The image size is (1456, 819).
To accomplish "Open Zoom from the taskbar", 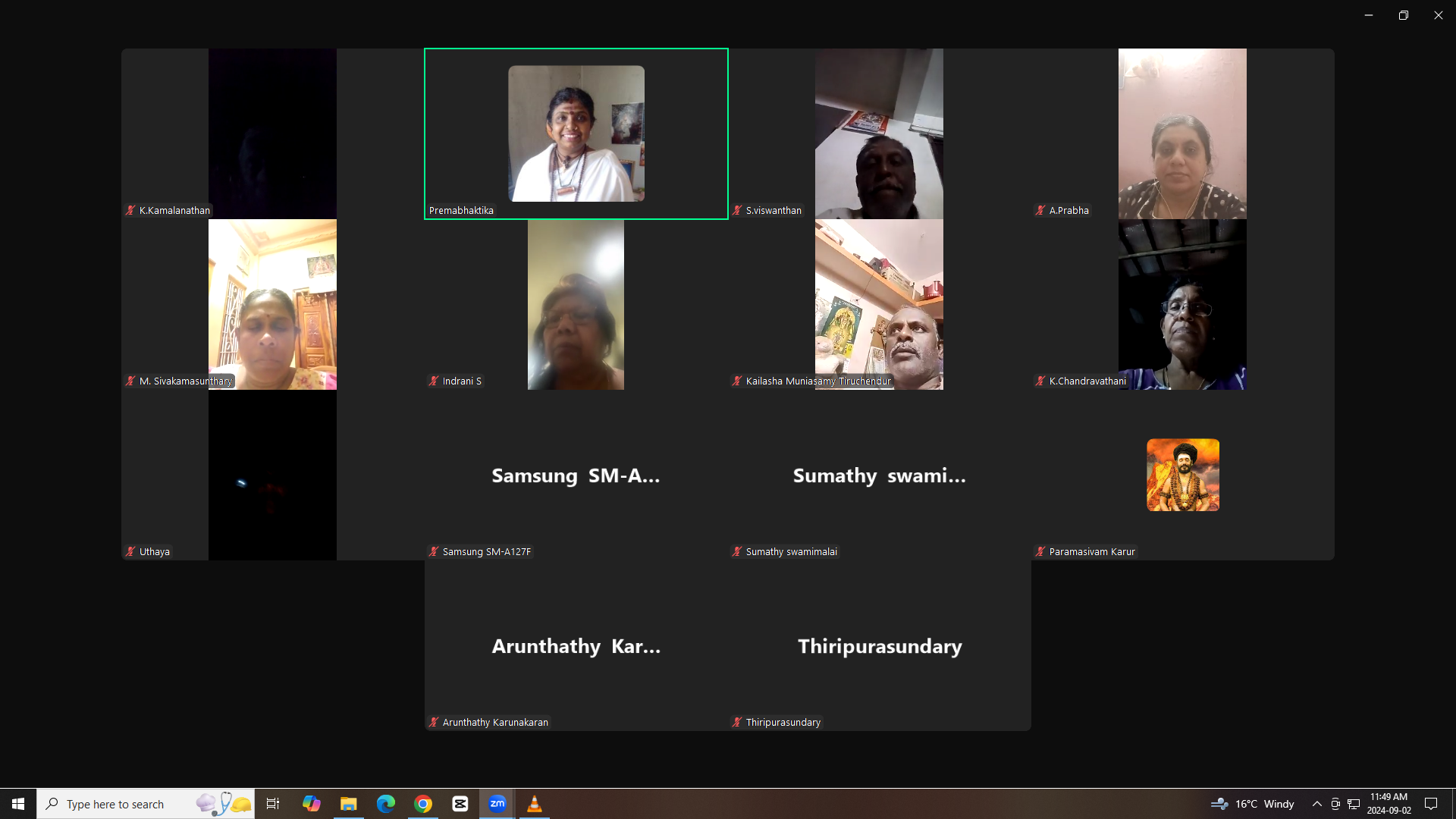I will (x=497, y=804).
